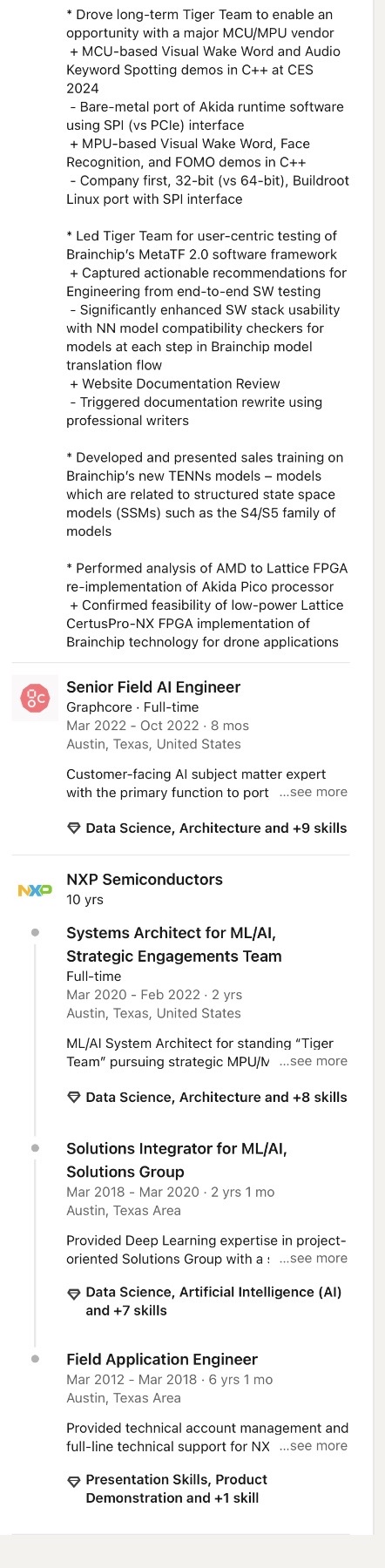Screen dimensions: 385x1568
Task: Open the Graphcore company logo
Action: [35, 698]
